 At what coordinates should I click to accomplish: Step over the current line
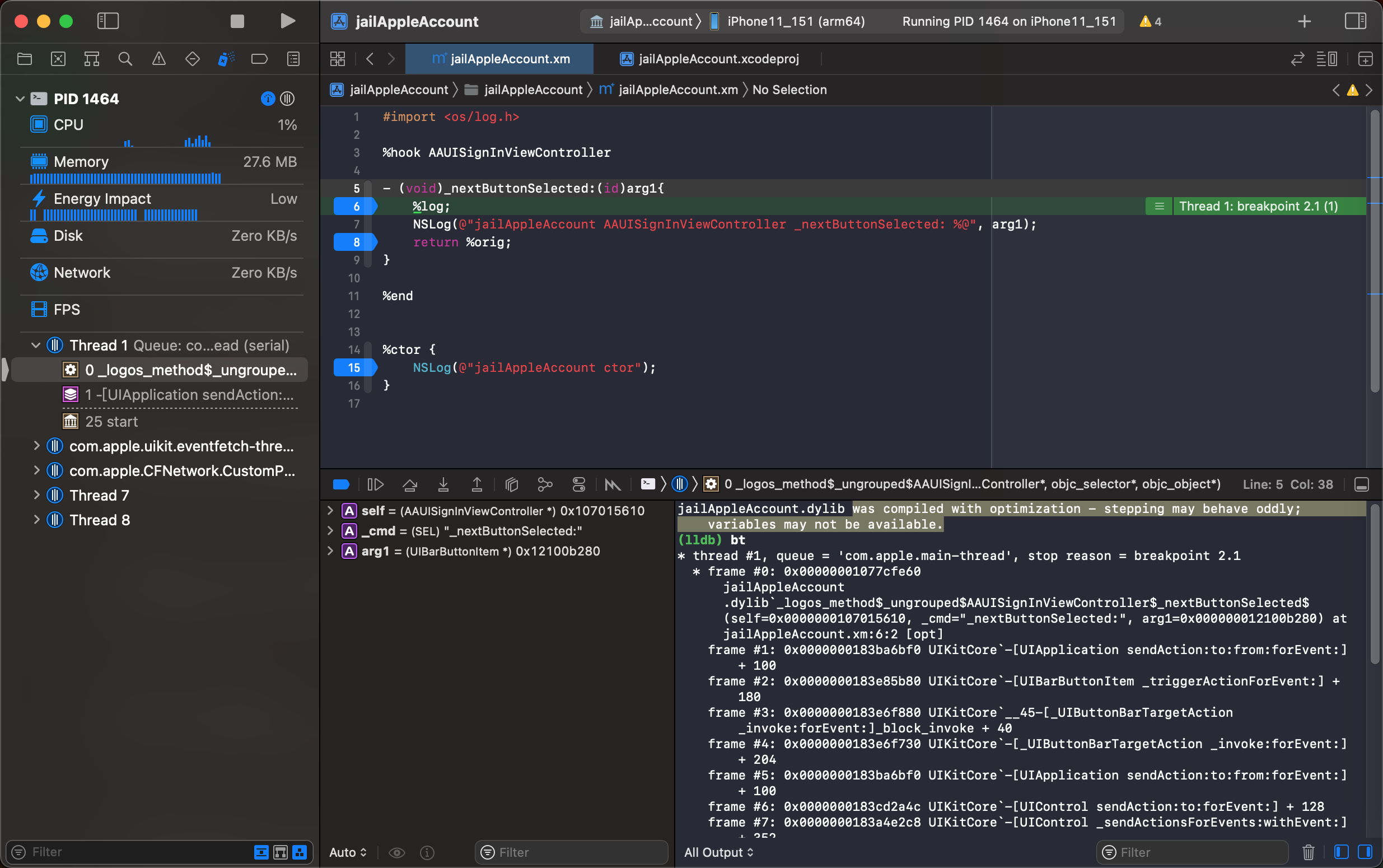[410, 484]
